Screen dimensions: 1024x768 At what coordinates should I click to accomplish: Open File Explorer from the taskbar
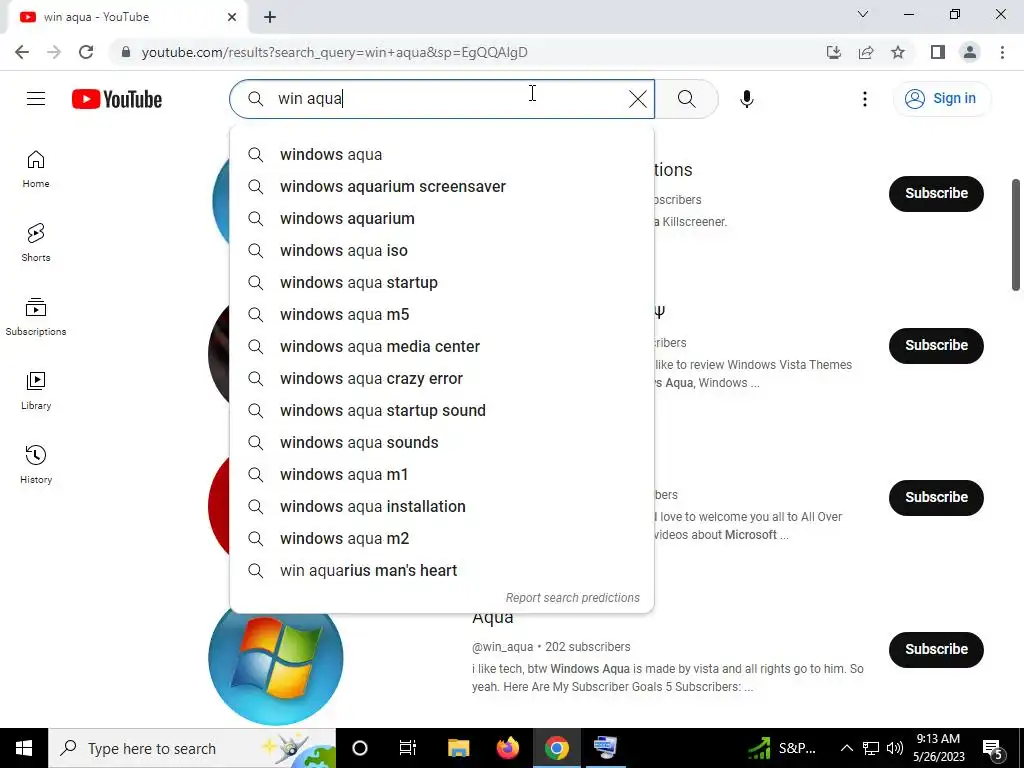[458, 748]
